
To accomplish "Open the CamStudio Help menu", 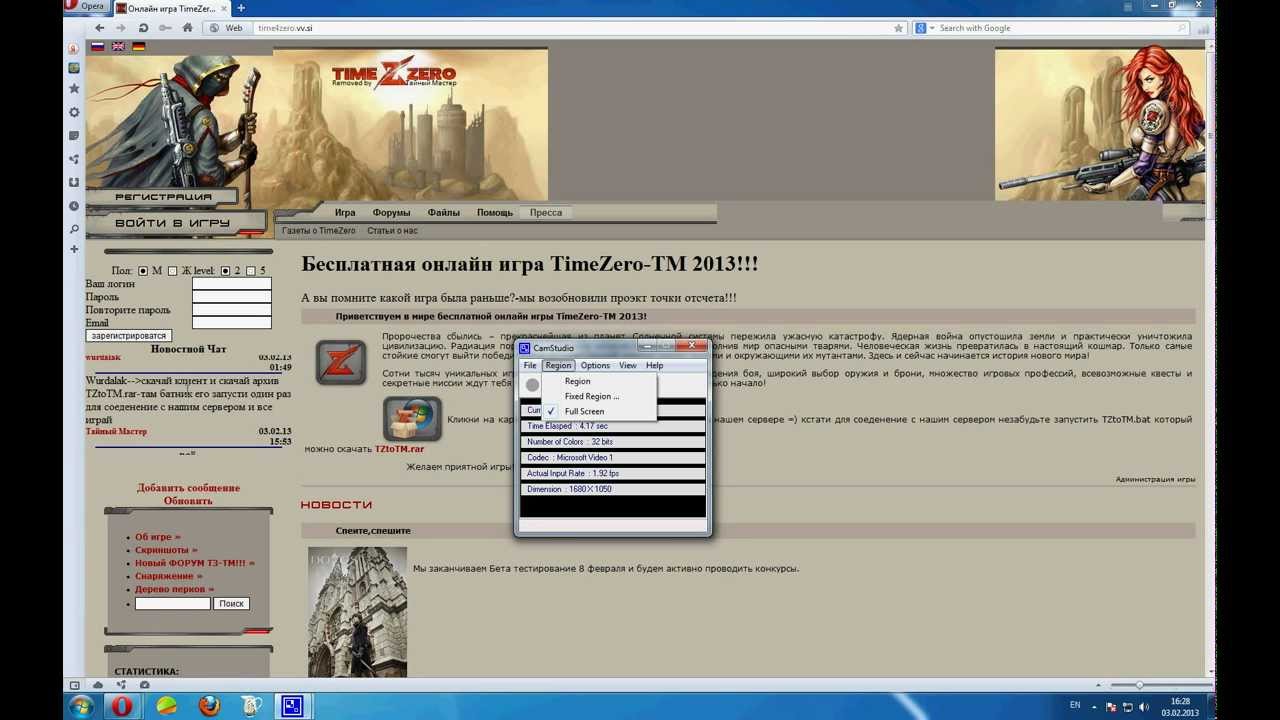I will (x=654, y=365).
